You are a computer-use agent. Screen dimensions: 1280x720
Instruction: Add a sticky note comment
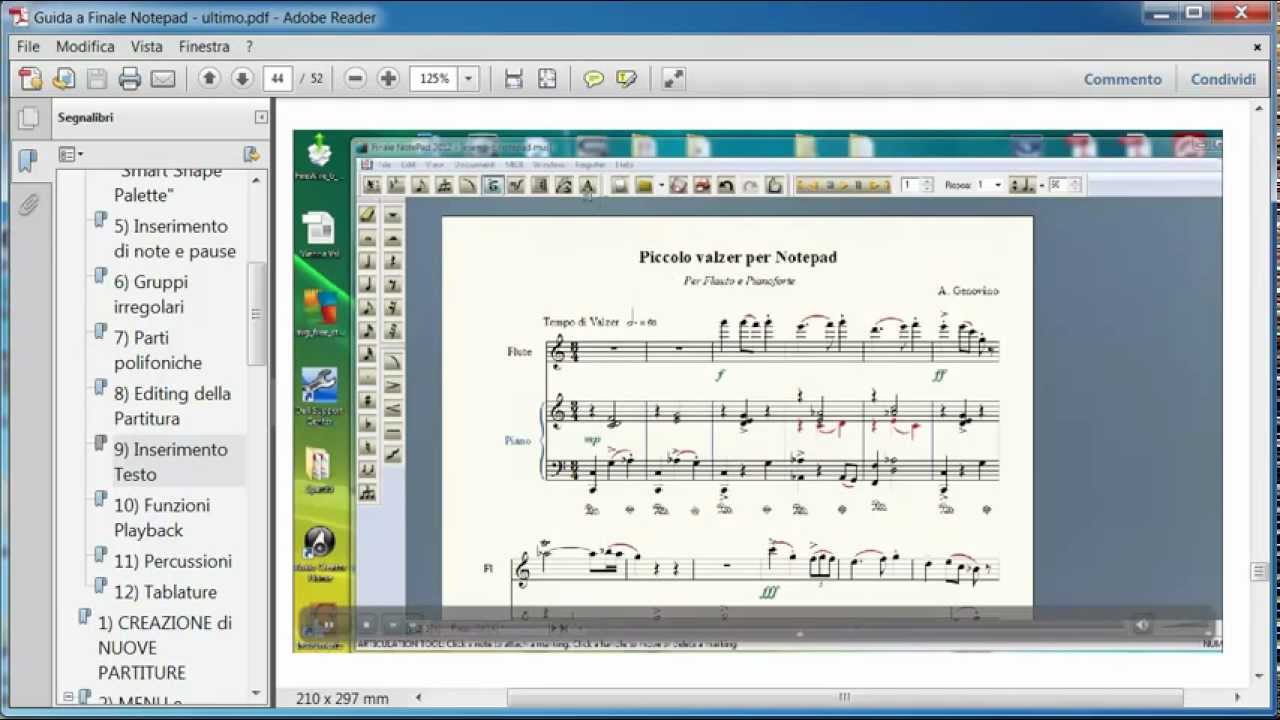pos(594,79)
